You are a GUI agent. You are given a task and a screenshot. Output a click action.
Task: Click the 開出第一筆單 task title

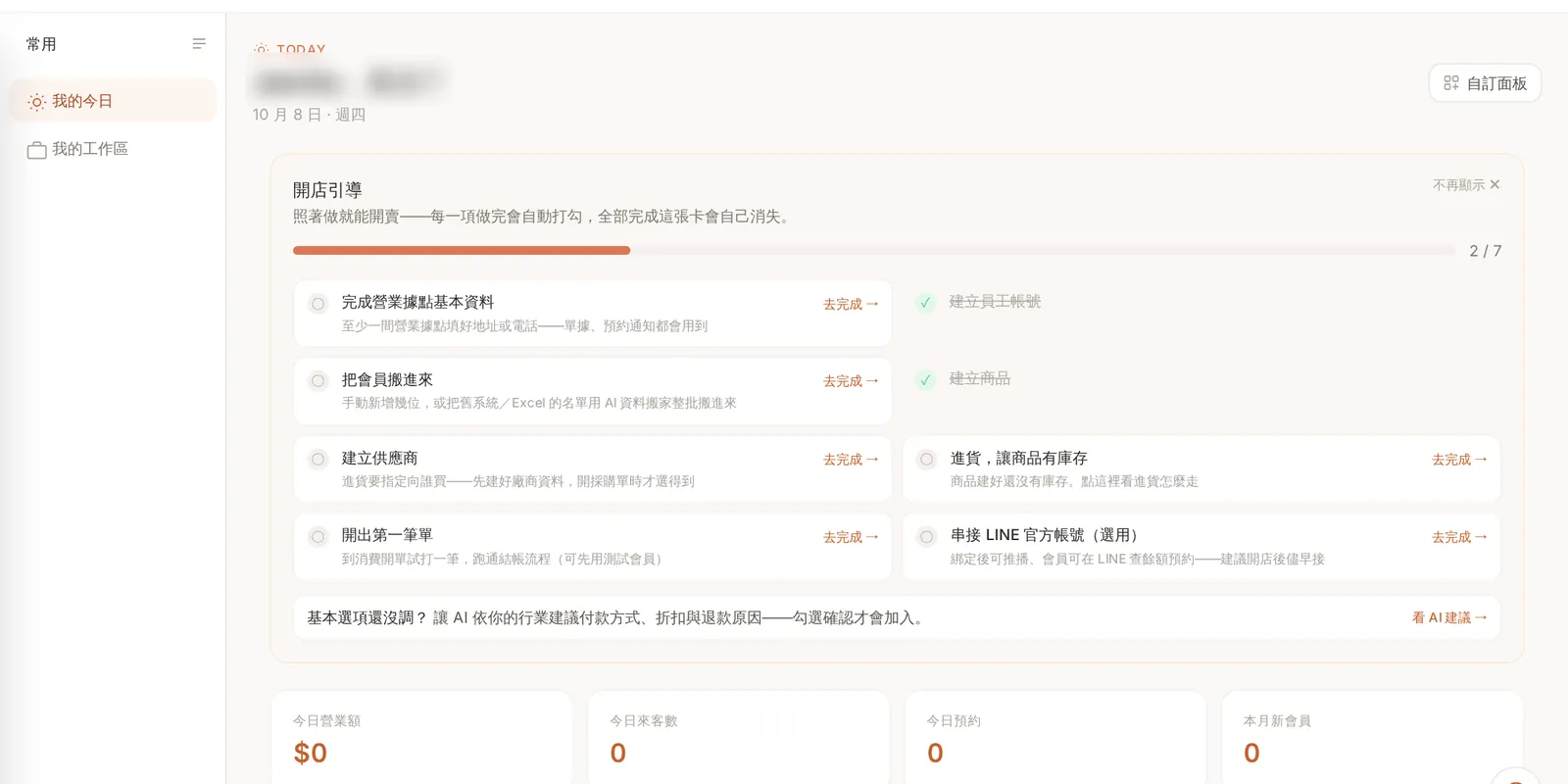(387, 535)
